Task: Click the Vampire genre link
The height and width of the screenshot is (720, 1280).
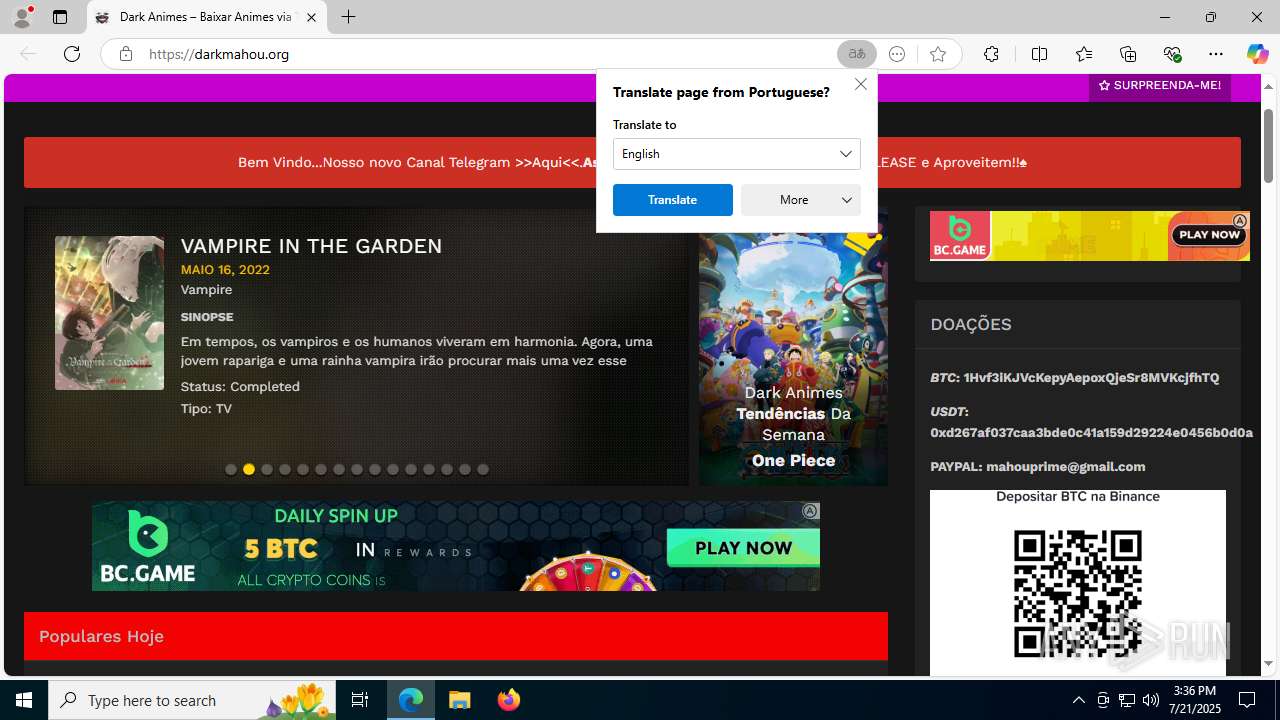Action: pos(206,290)
